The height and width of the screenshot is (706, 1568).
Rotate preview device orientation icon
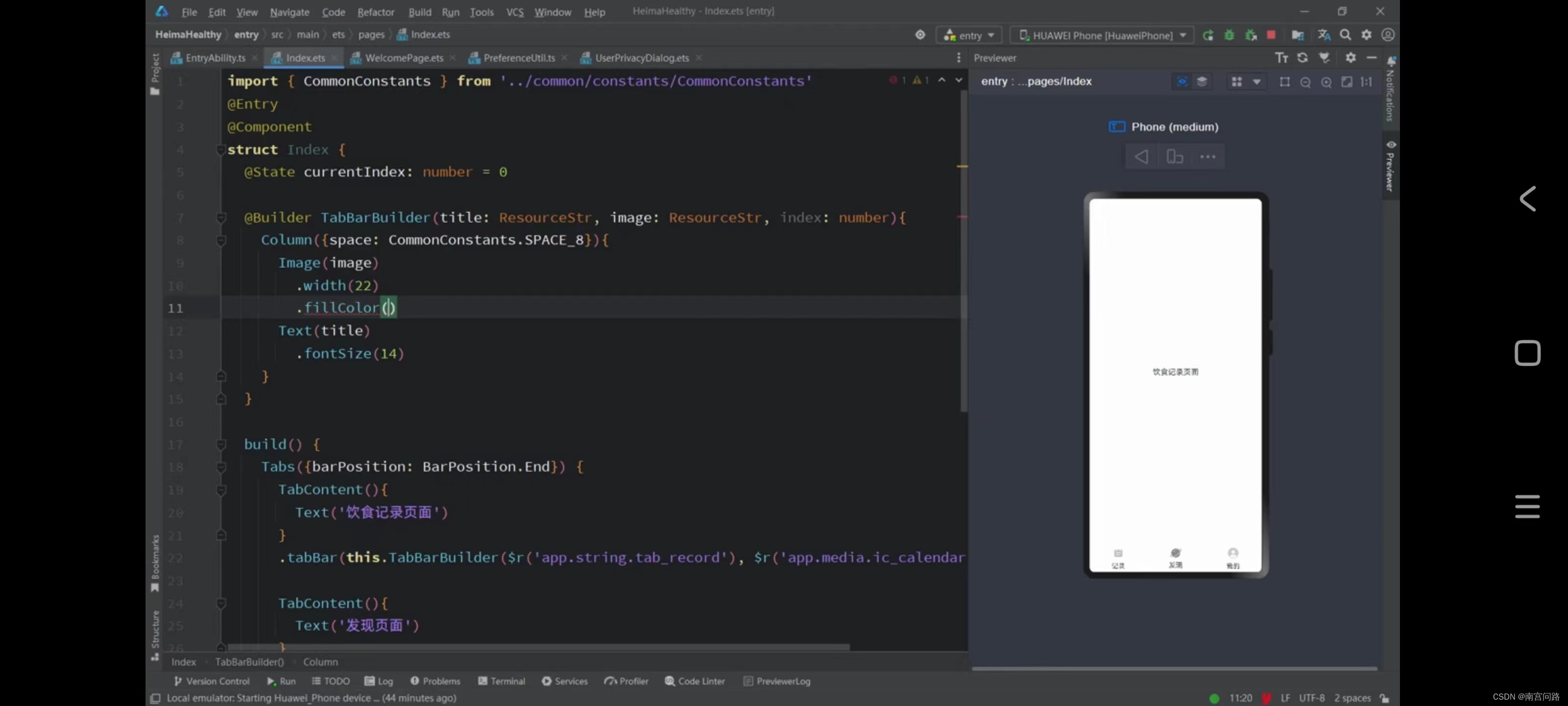pyautogui.click(x=1174, y=156)
